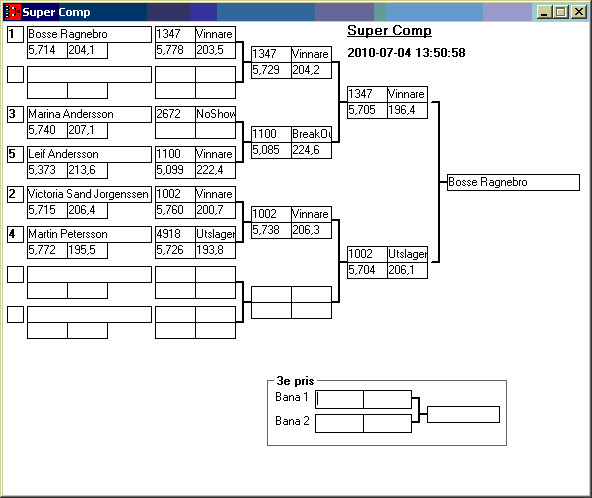Viewport: 592px width, 498px height.
Task: Click the Bana 2 first input field
Action: click(x=339, y=424)
